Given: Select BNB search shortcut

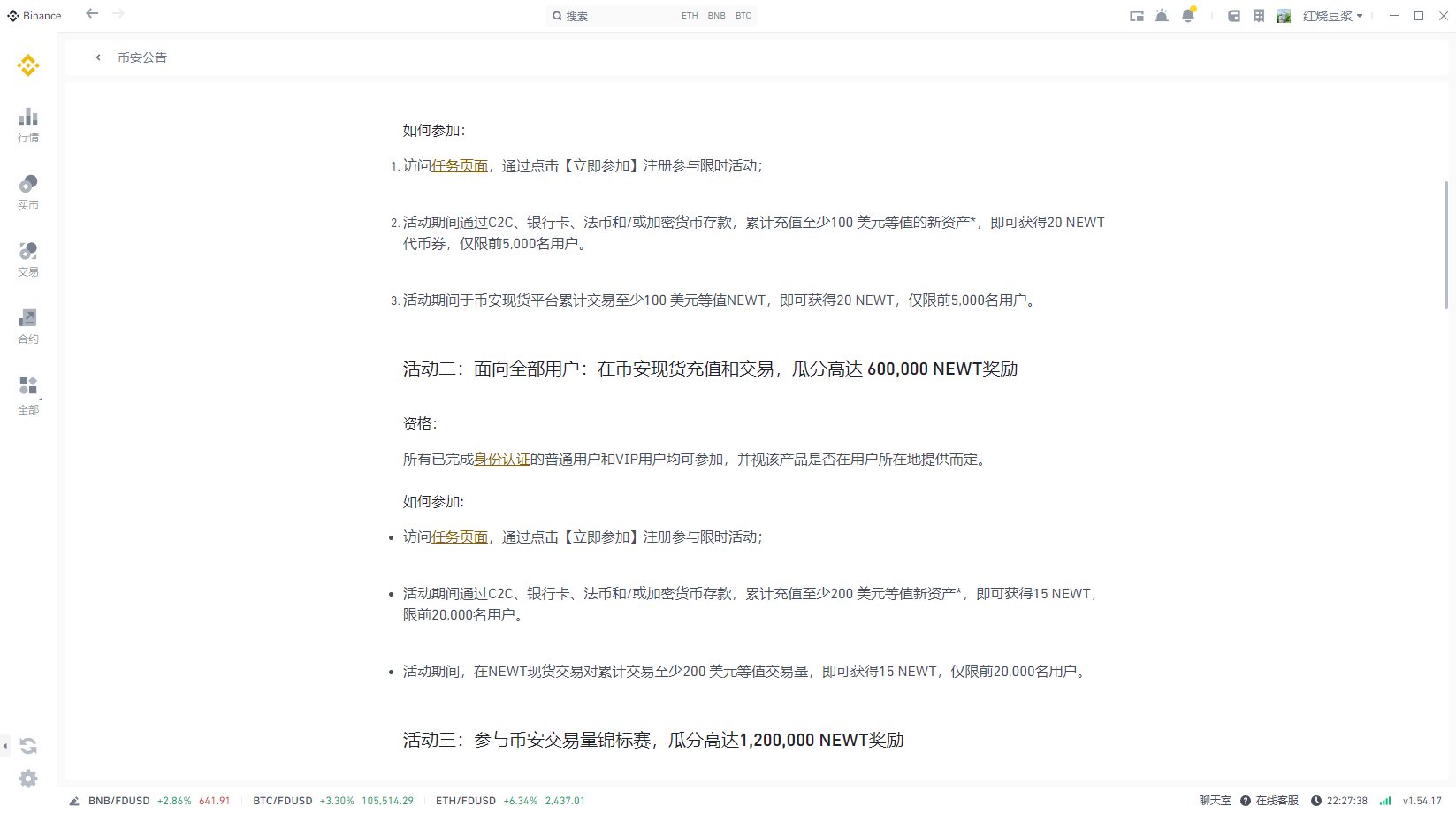Looking at the screenshot, I should tap(717, 16).
